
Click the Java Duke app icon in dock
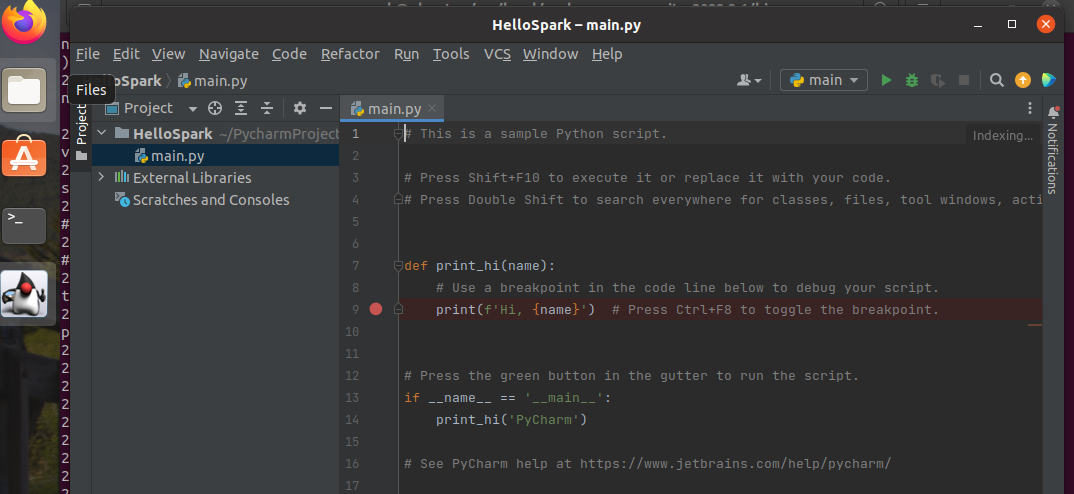(25, 293)
